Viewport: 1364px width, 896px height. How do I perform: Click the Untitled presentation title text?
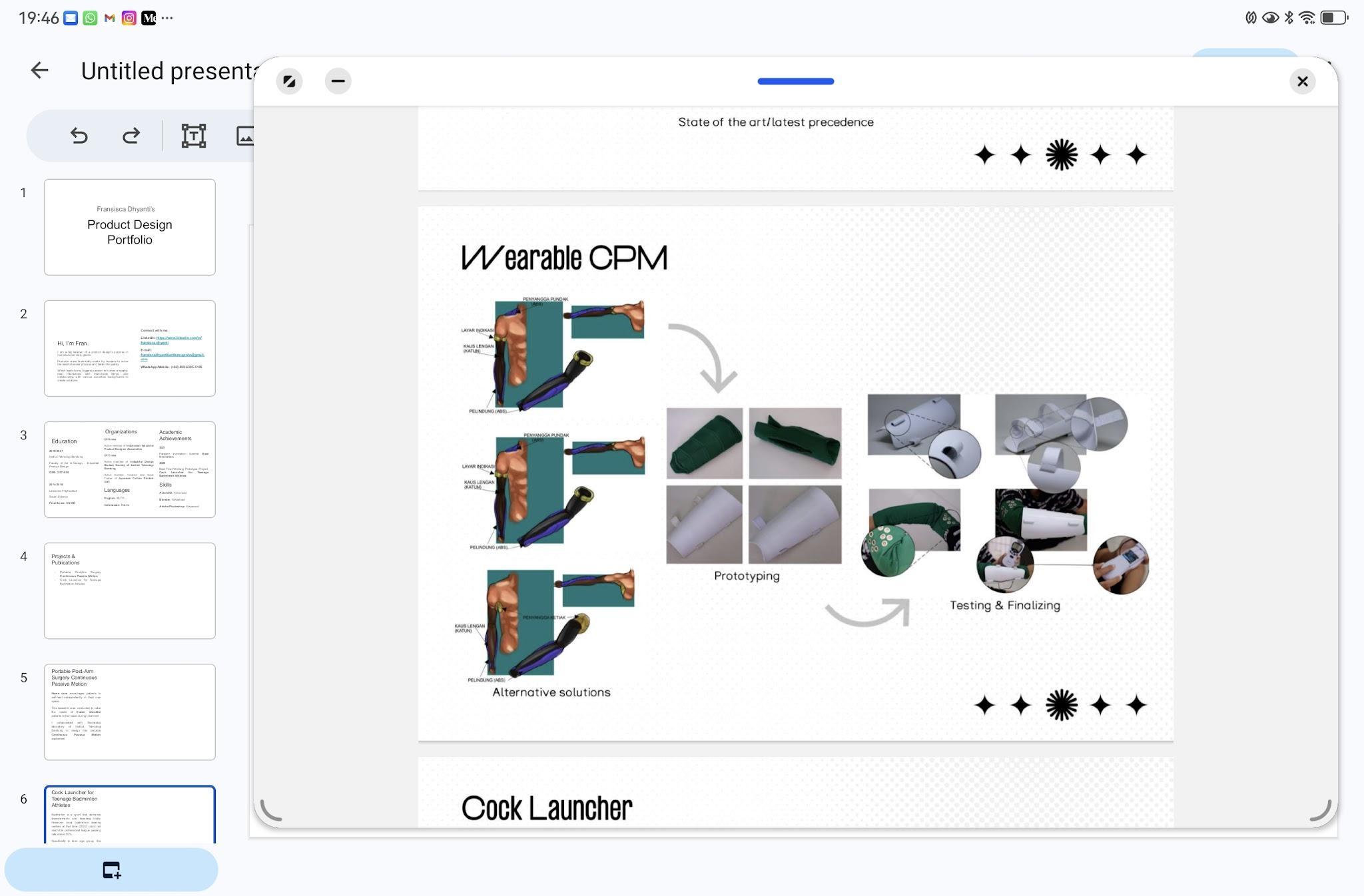pos(169,71)
